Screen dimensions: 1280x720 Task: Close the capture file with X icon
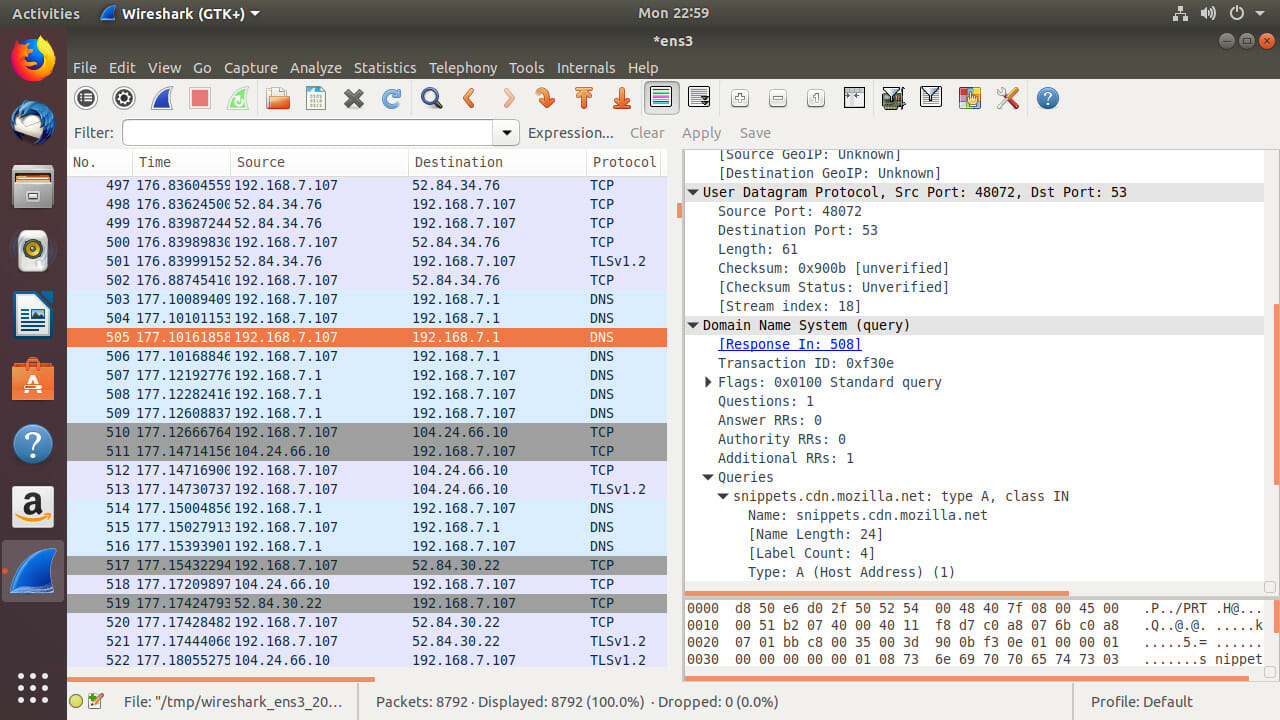353,98
